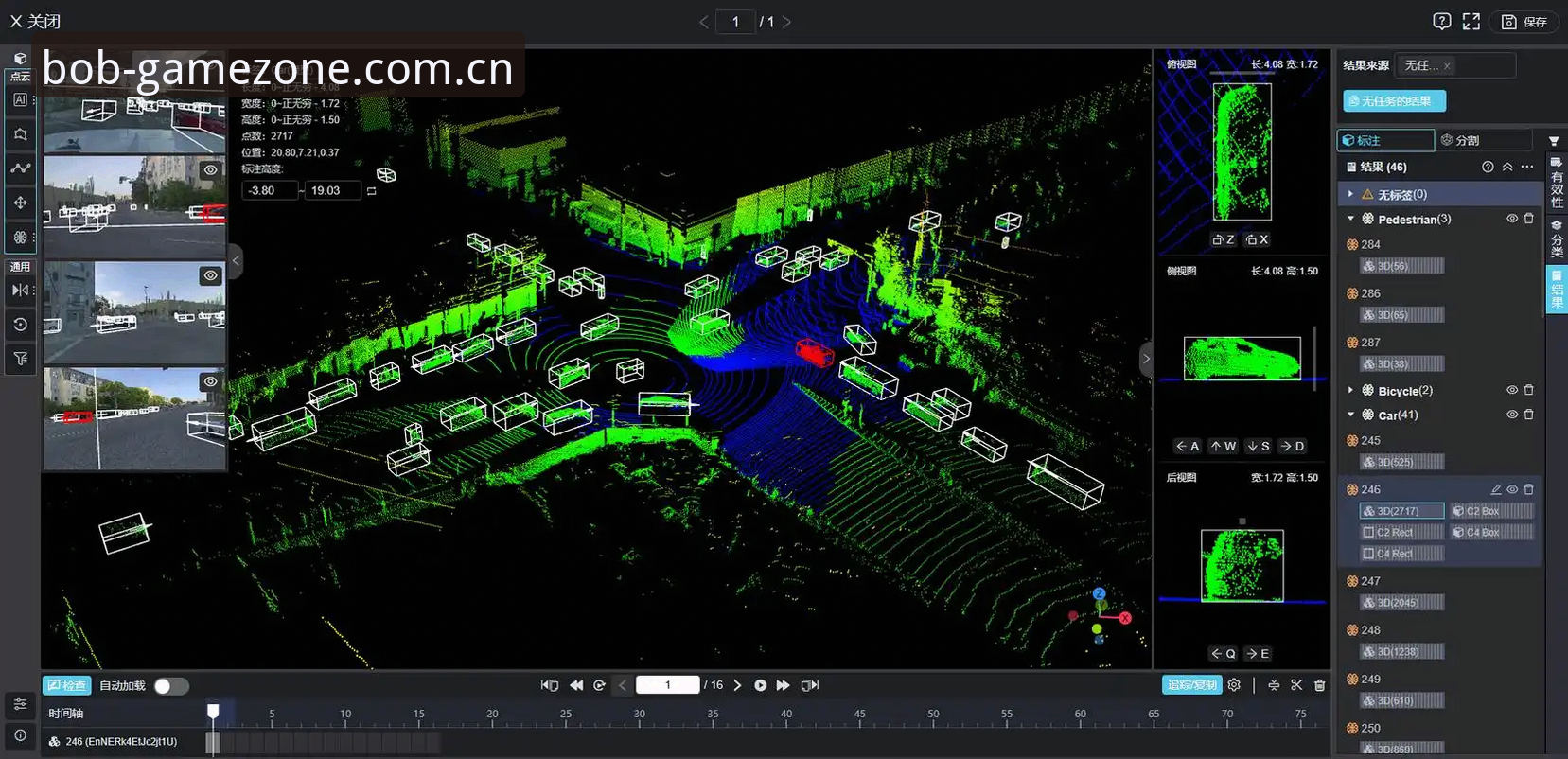Open the help question mark icon
This screenshot has height=759, width=1568.
[1441, 22]
